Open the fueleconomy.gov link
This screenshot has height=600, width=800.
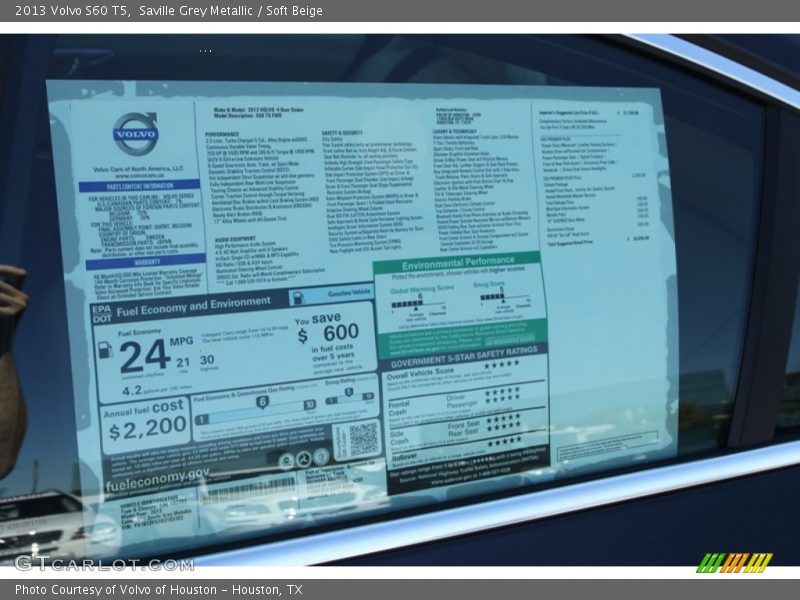pyautogui.click(x=157, y=478)
